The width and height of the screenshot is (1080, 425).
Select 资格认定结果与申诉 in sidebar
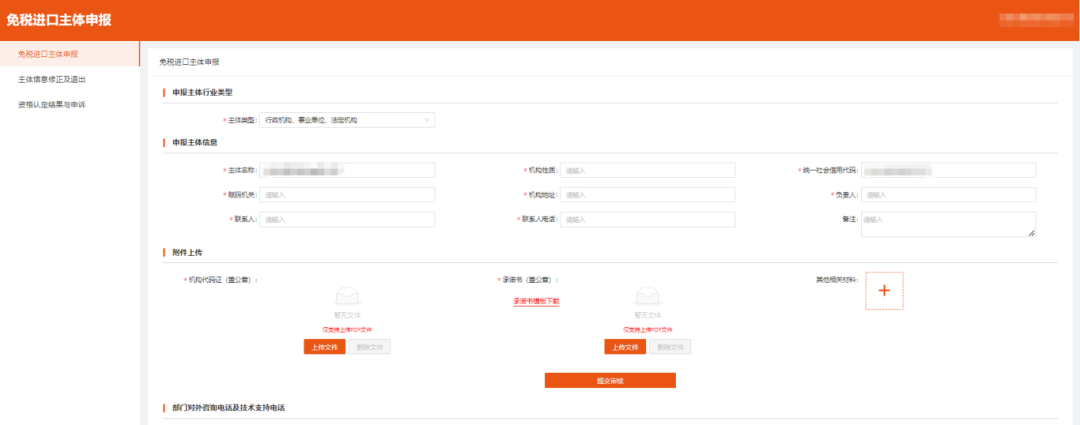(51, 104)
